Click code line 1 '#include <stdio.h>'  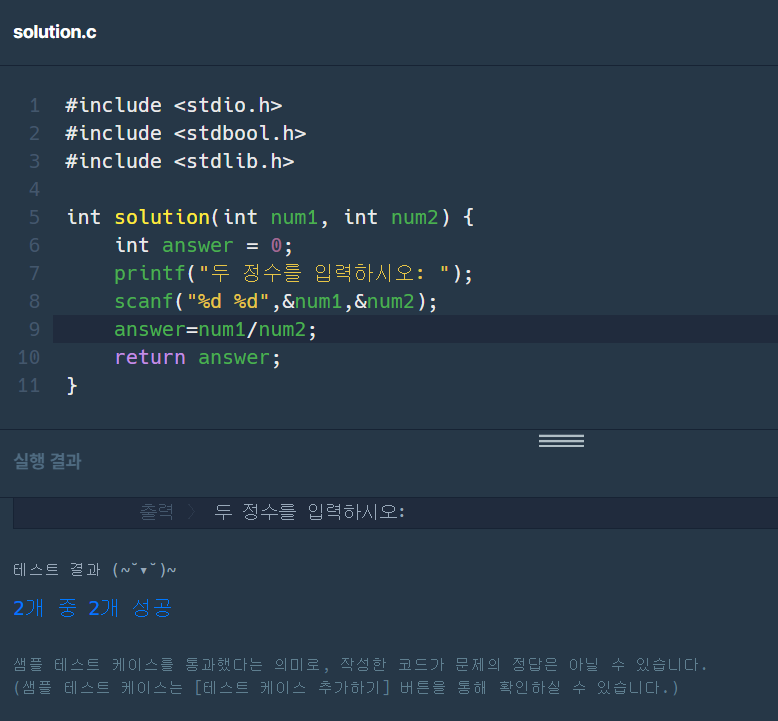(x=174, y=105)
